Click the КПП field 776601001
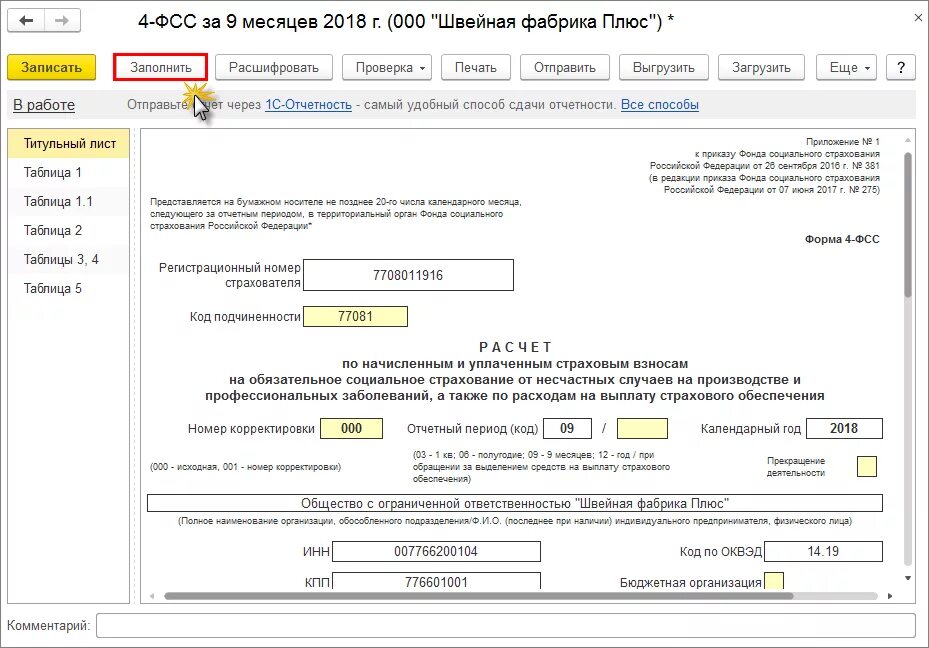Screen dimensions: 929x648 (436, 580)
